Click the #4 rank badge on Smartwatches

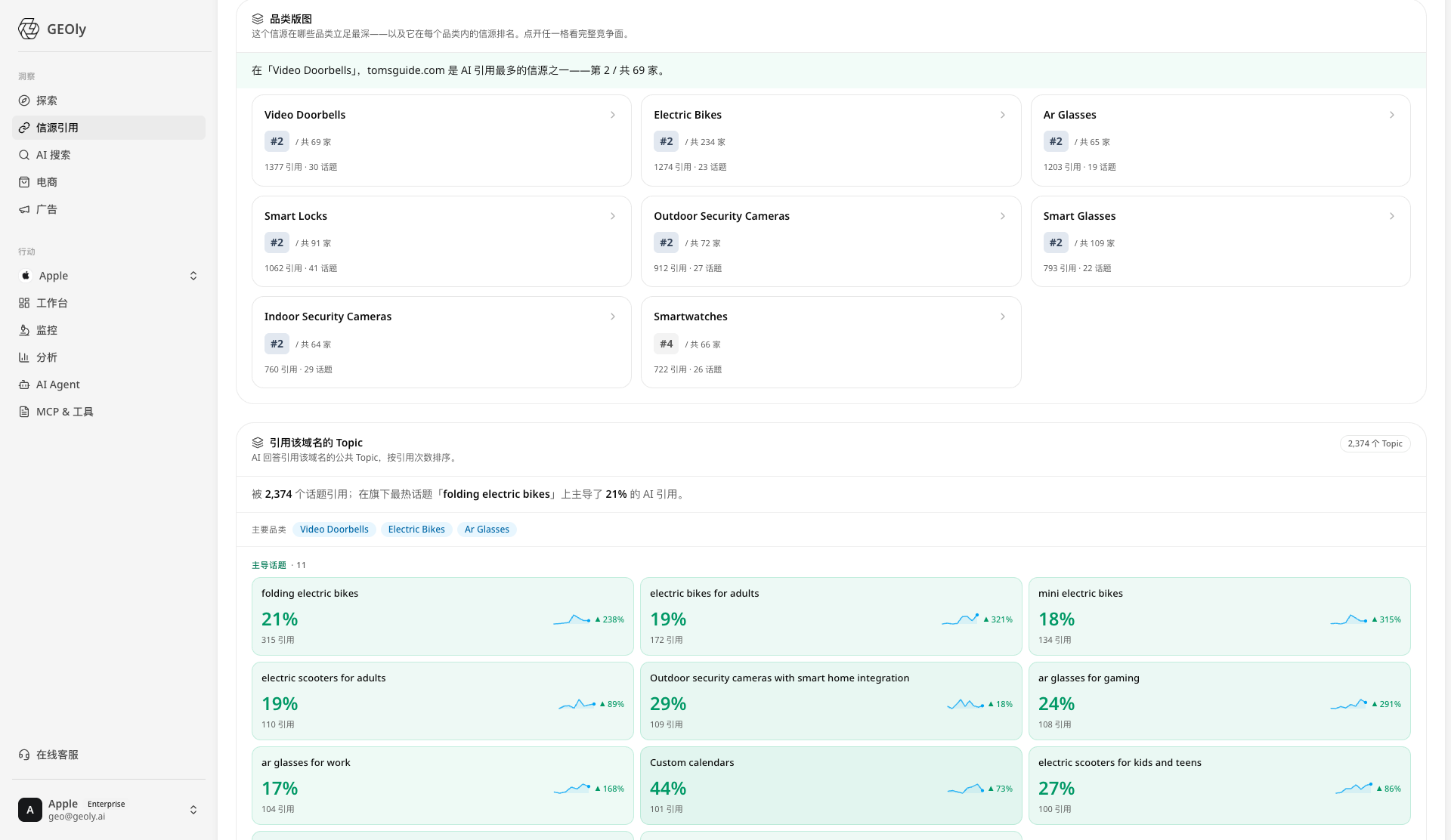click(666, 344)
